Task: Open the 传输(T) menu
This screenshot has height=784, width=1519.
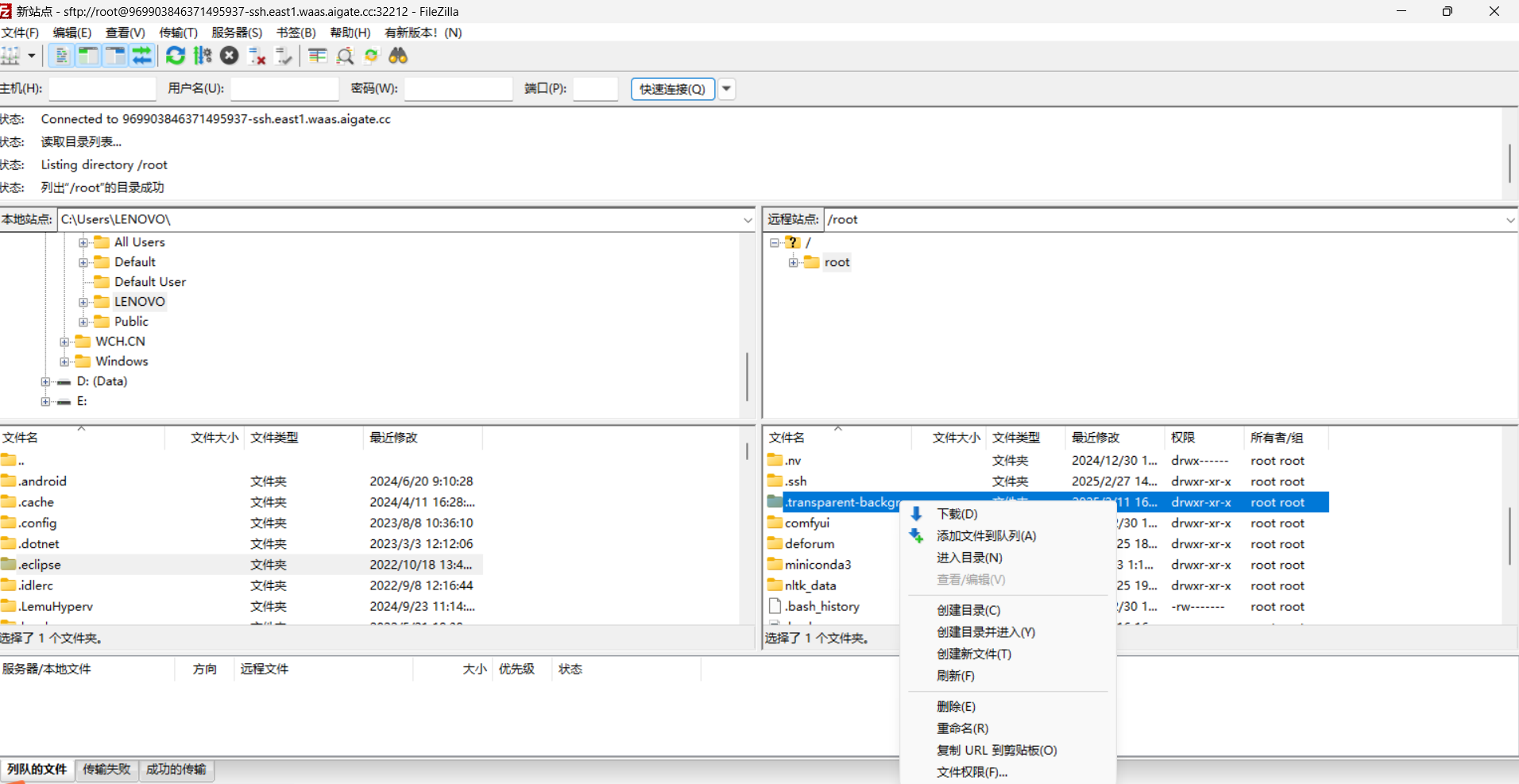Action: point(178,33)
